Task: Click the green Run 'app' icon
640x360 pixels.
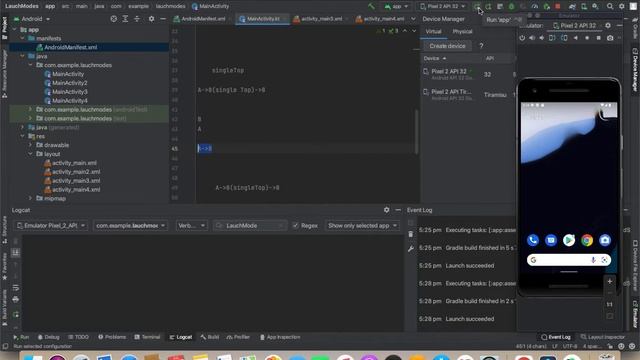Action: click(x=477, y=6)
